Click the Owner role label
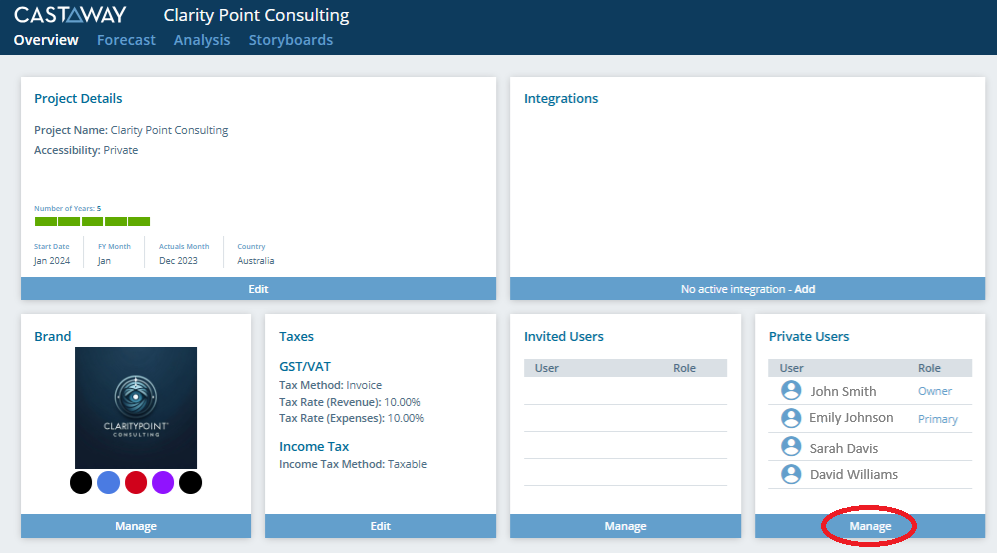 pyautogui.click(x=935, y=391)
